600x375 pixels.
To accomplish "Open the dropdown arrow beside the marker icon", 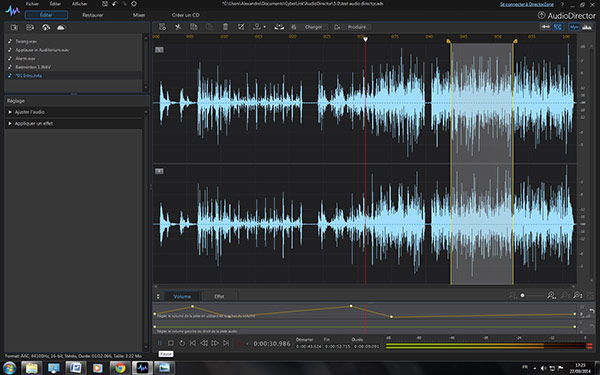I will point(264,27).
